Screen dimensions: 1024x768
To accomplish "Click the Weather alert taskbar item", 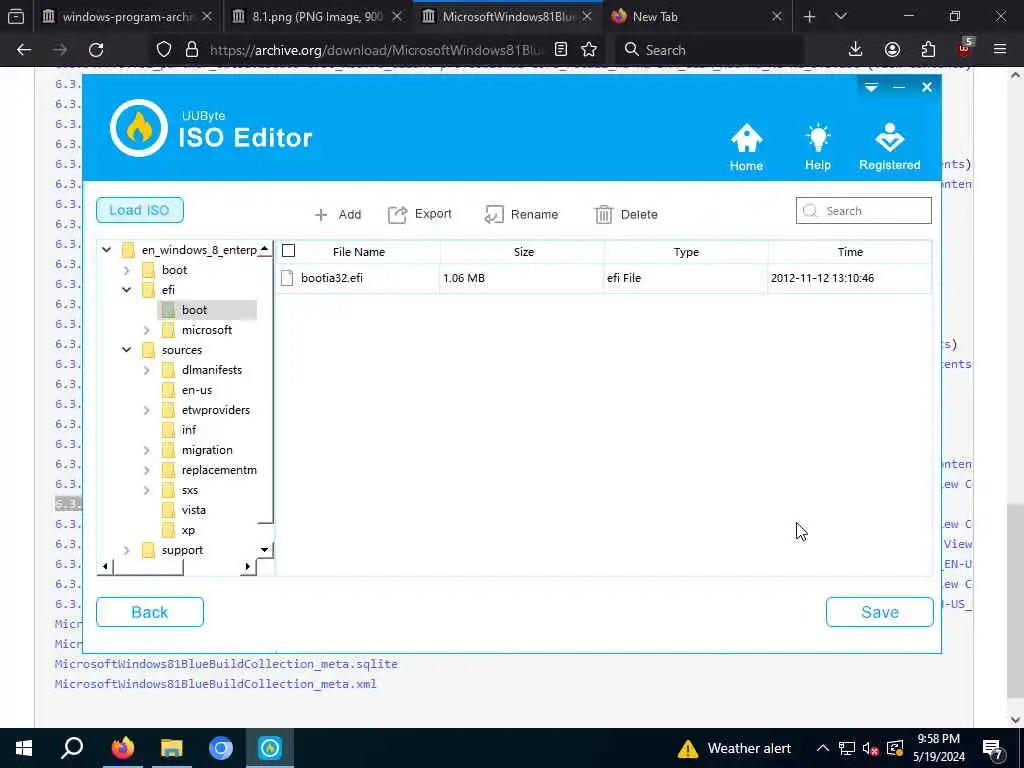I will coord(734,748).
